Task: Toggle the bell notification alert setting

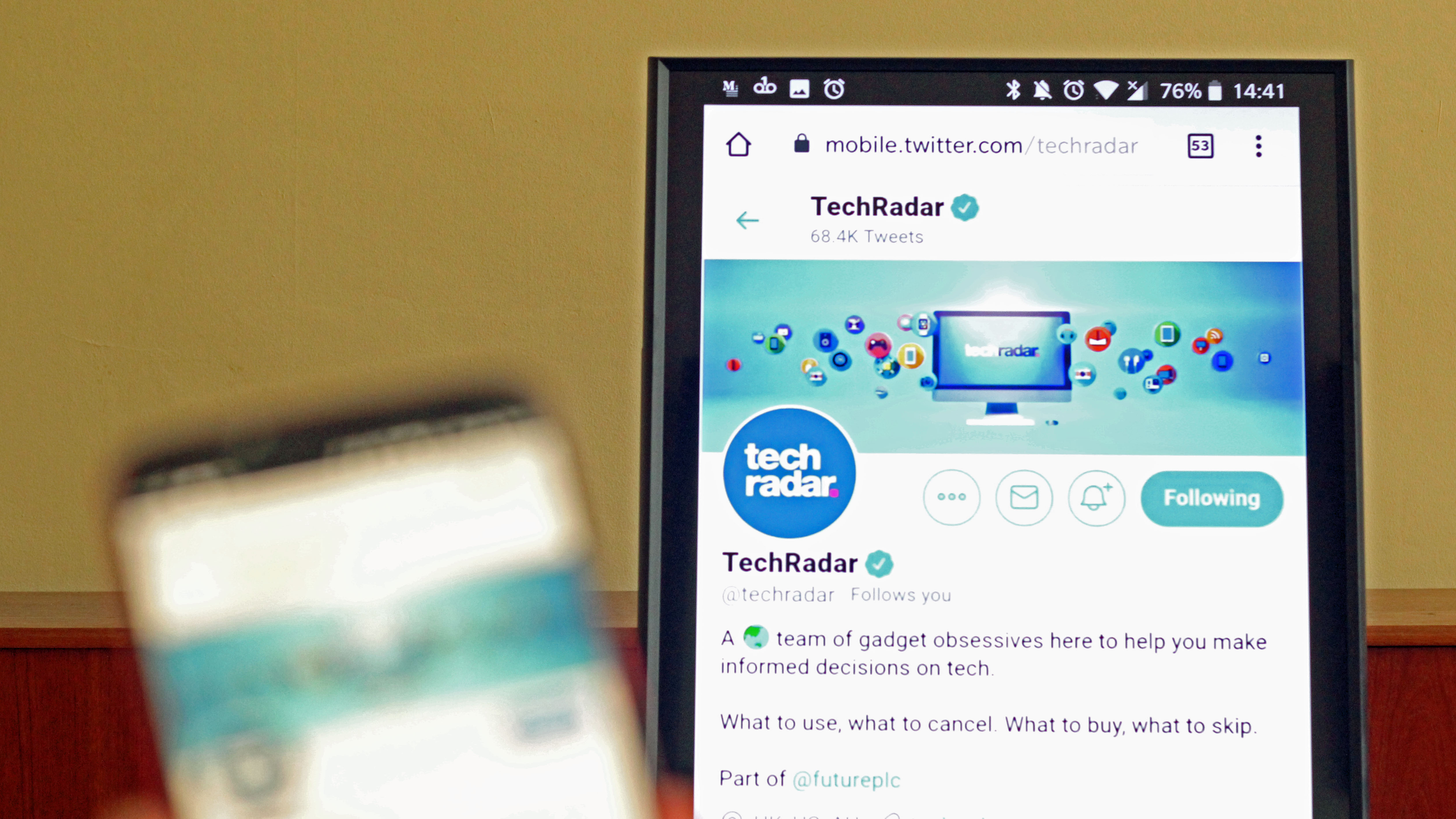Action: coord(1096,497)
